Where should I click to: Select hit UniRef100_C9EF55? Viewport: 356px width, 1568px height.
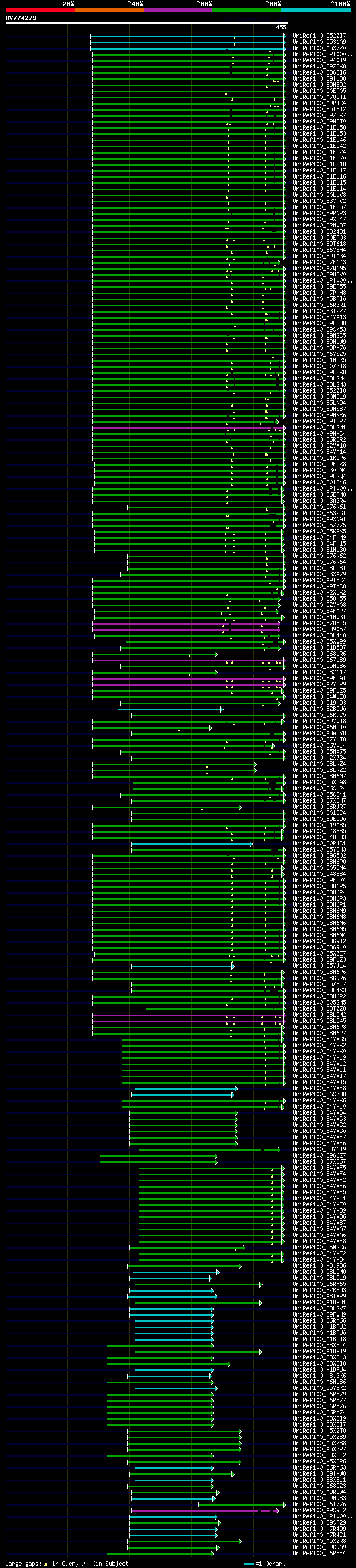(319, 286)
